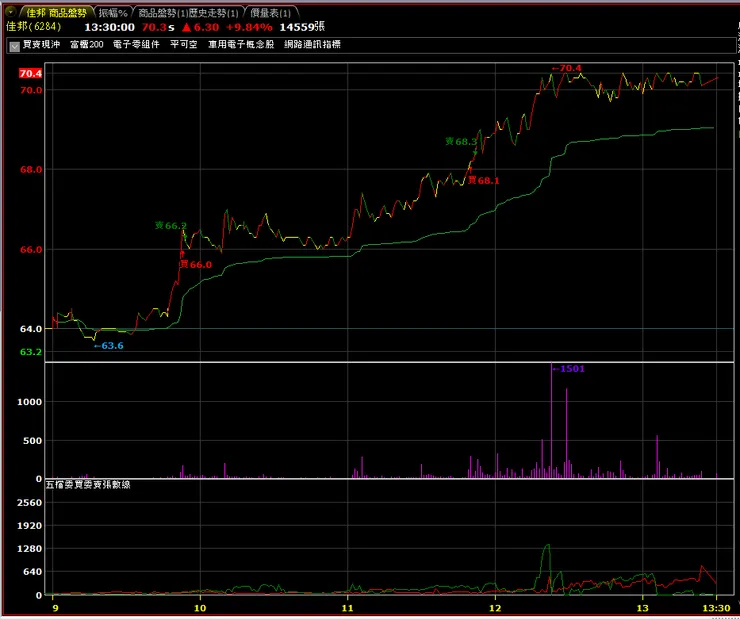Select the 佳邦 商品盤勢 tab
The width and height of the screenshot is (740, 619).
(56, 12)
